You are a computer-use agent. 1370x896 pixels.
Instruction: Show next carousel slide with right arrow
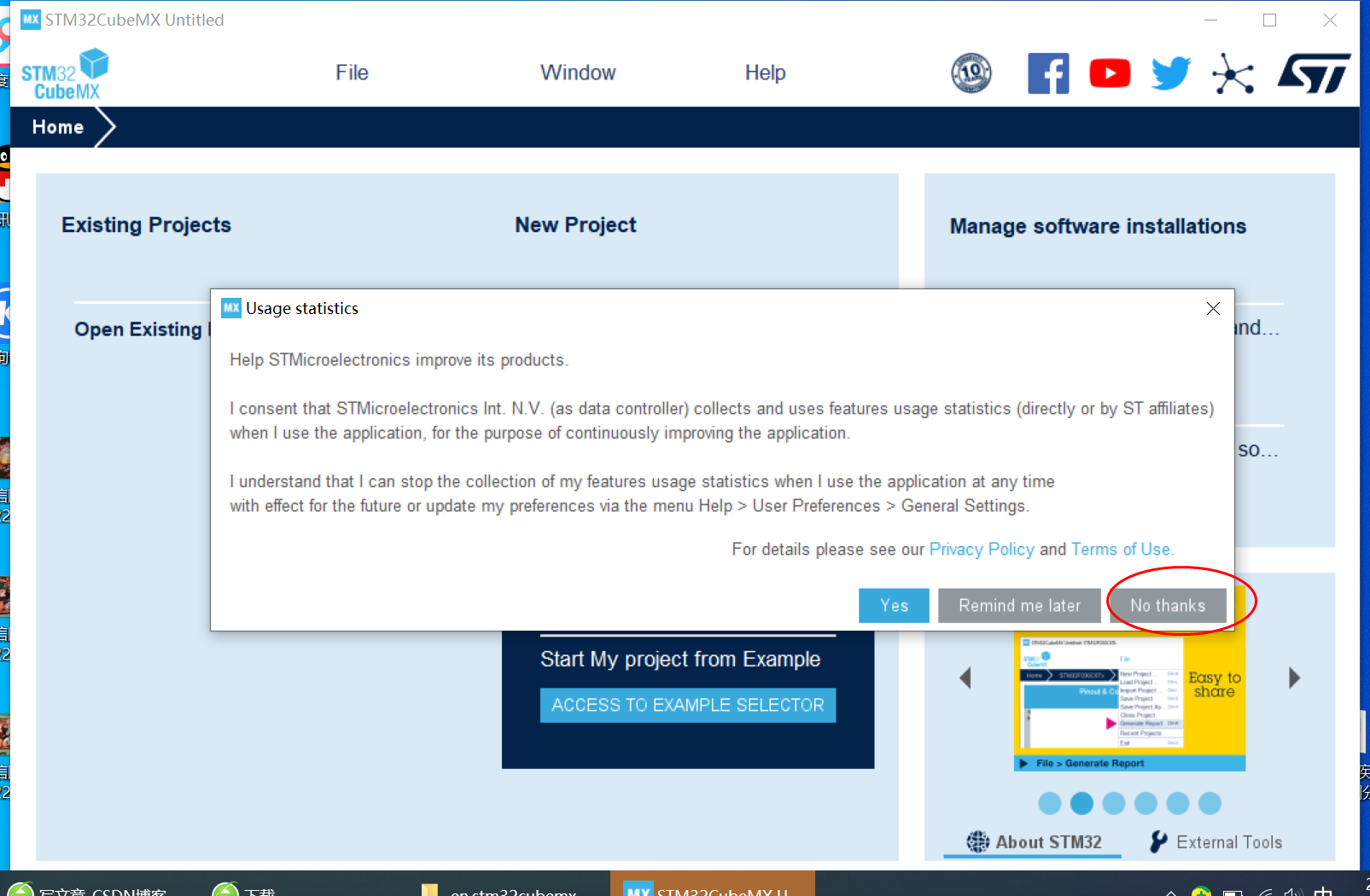click(x=1294, y=678)
